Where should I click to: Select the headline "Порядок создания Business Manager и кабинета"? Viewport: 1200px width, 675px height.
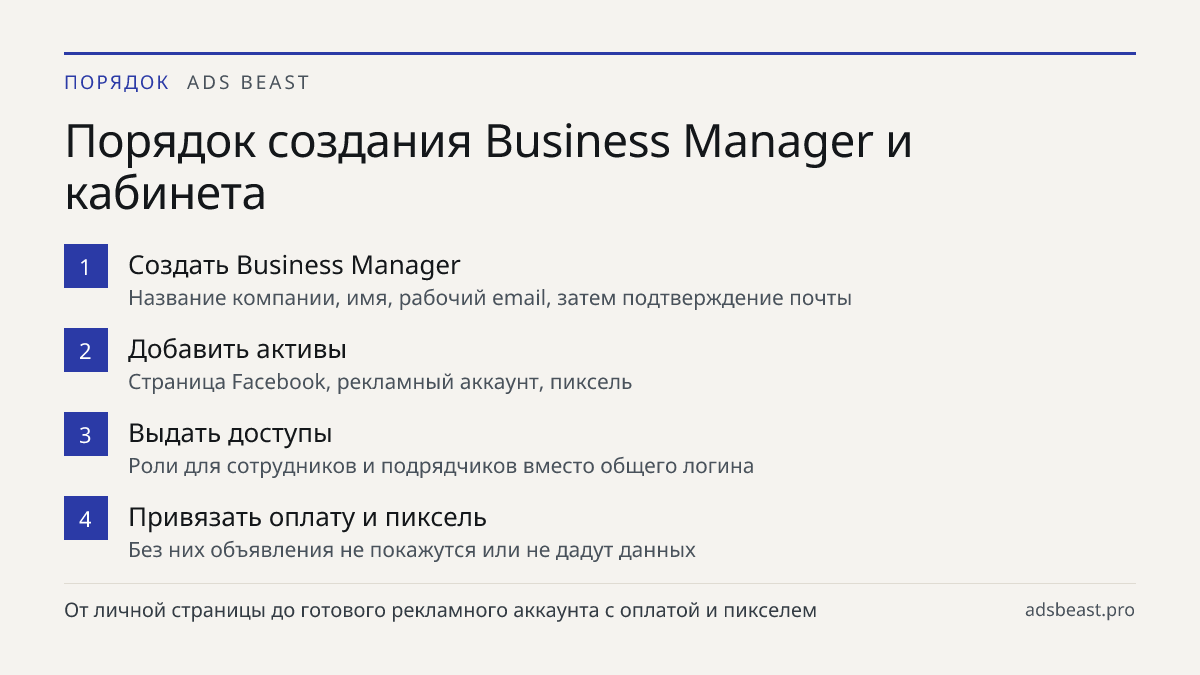(489, 168)
